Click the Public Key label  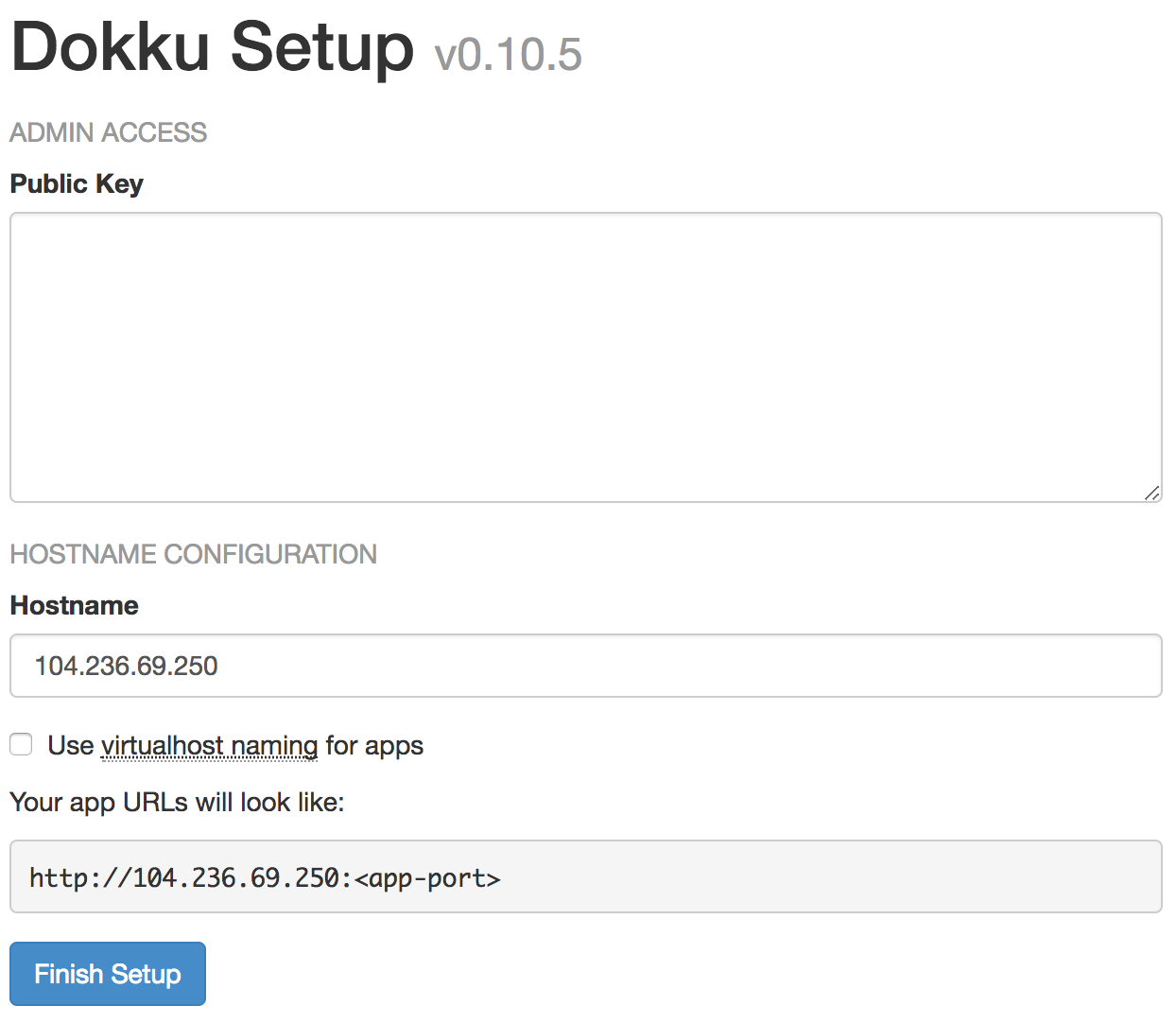(x=76, y=183)
